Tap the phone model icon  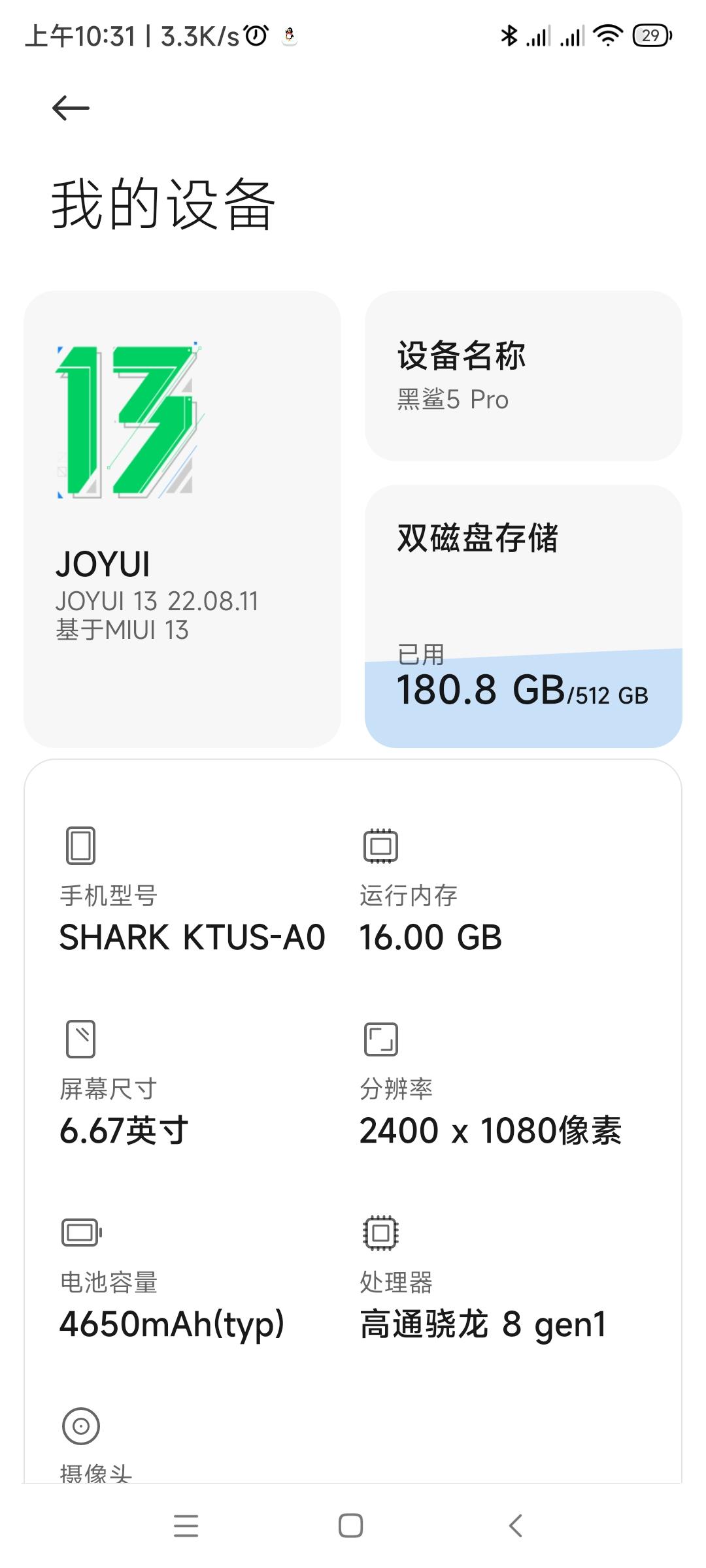click(x=81, y=845)
